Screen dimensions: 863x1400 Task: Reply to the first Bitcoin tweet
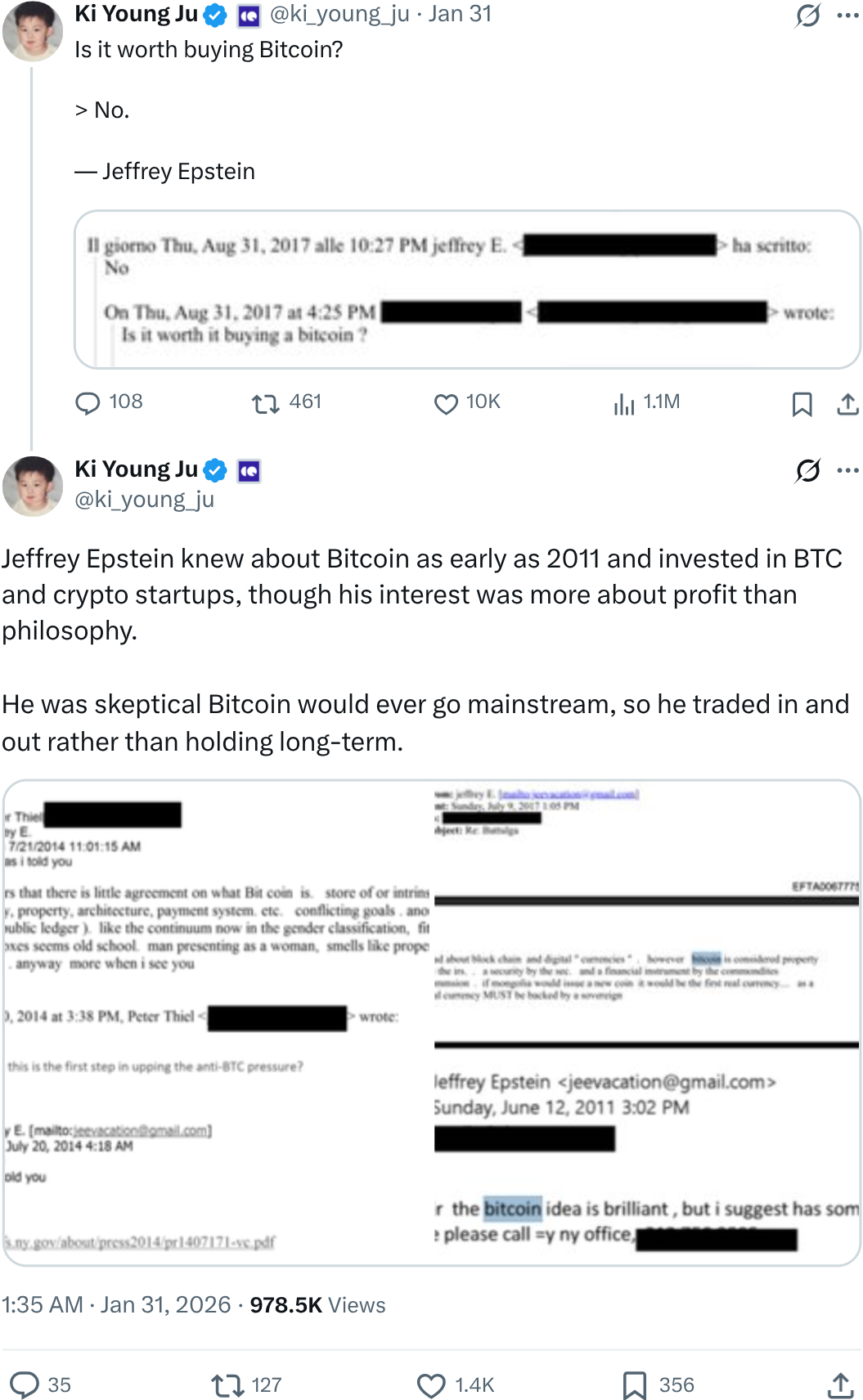[88, 403]
